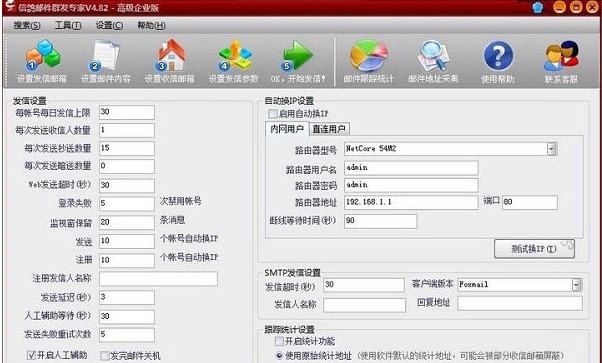Viewport: 602px width, 363px height.
Task: Click Web发送超时(秒) field
Action: coord(127,186)
